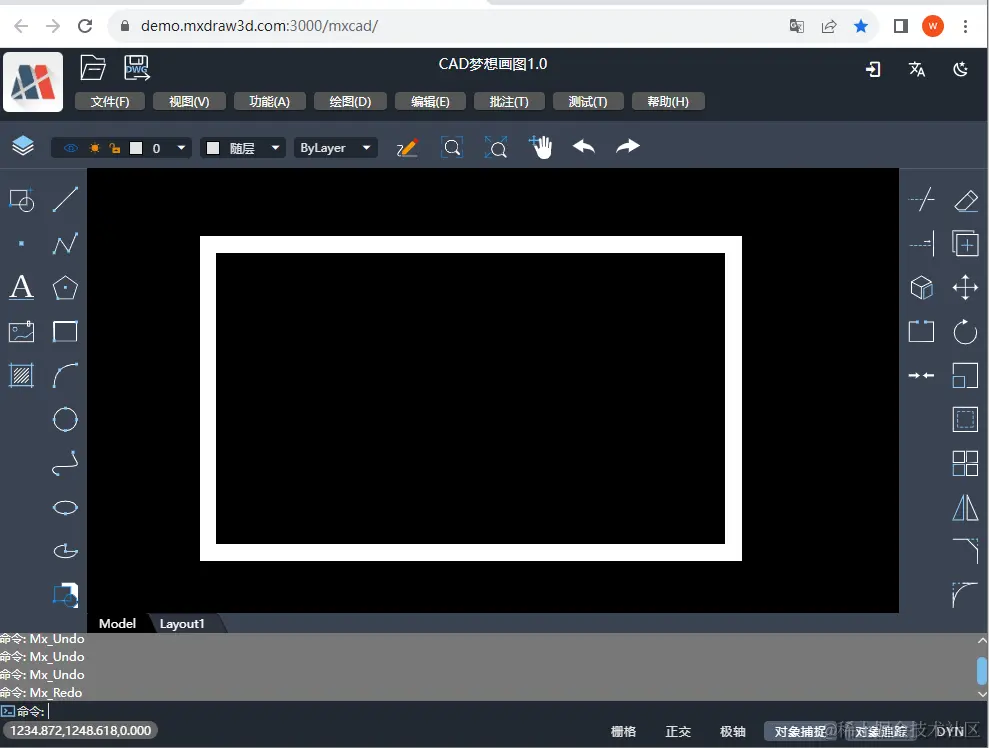Open the 文件(F) menu
The height and width of the screenshot is (748, 989).
click(110, 102)
